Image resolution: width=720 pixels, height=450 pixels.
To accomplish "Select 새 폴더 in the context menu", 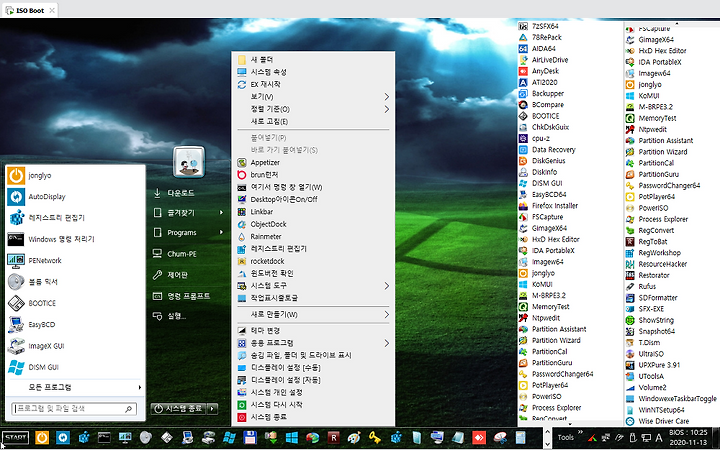I will (313, 60).
